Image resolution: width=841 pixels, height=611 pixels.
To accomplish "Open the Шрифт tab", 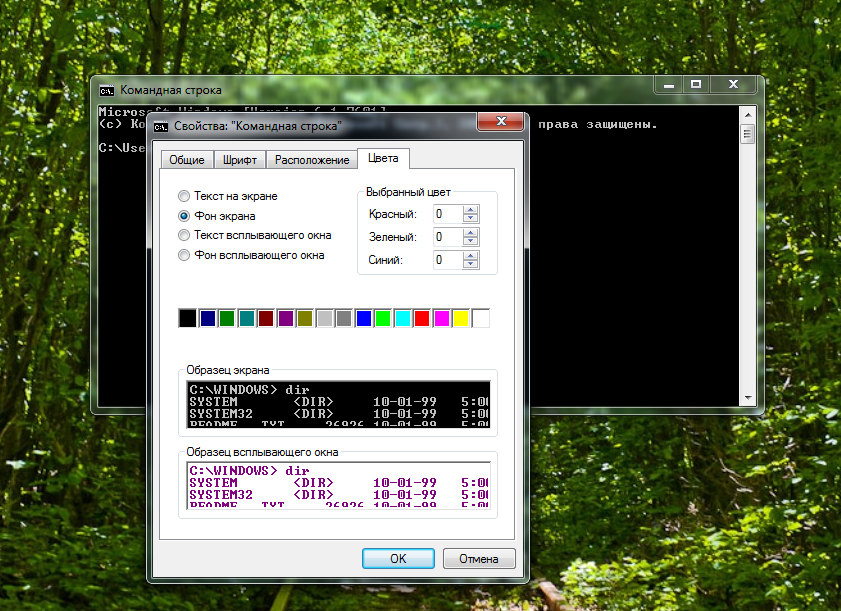I will (x=240, y=160).
